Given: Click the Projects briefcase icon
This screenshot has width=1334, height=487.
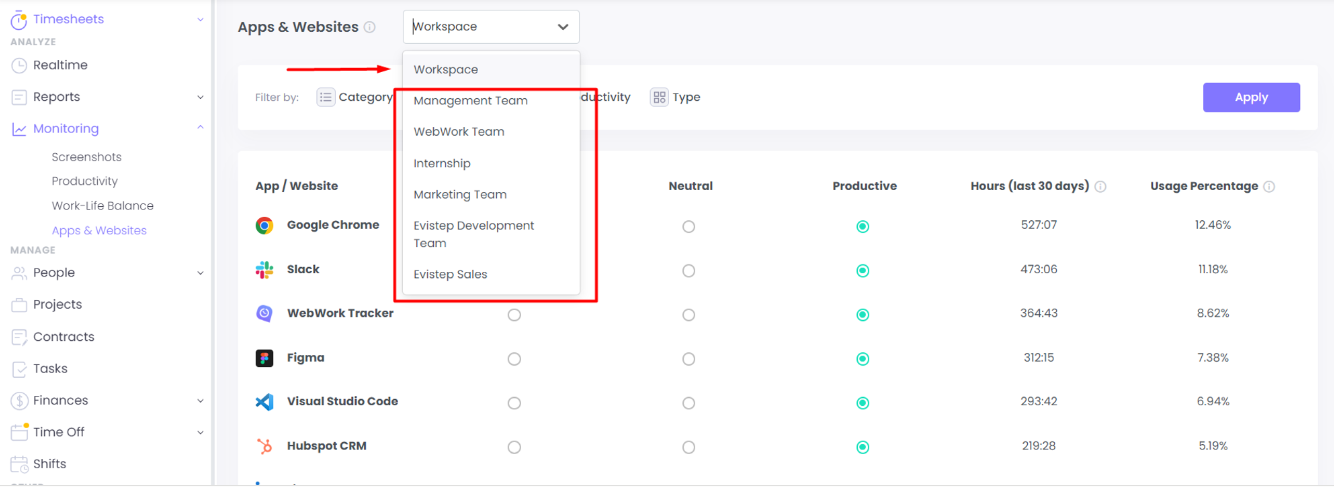Looking at the screenshot, I should pos(19,305).
